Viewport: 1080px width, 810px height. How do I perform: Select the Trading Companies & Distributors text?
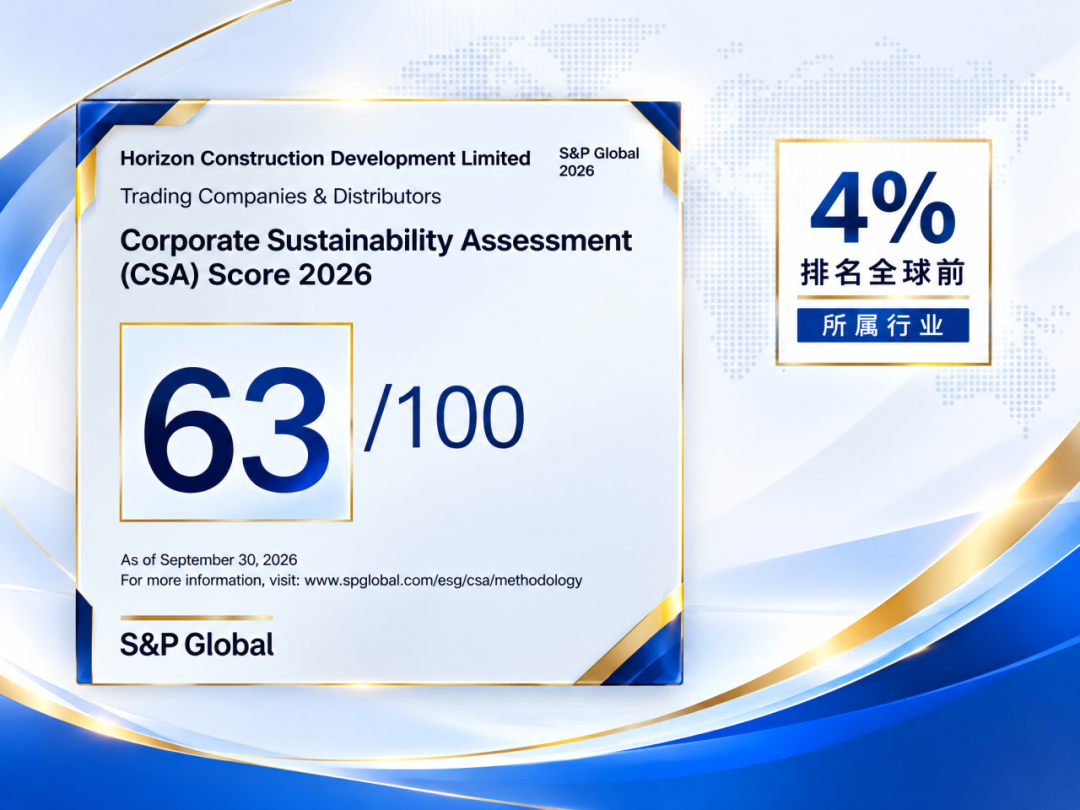pyautogui.click(x=280, y=196)
